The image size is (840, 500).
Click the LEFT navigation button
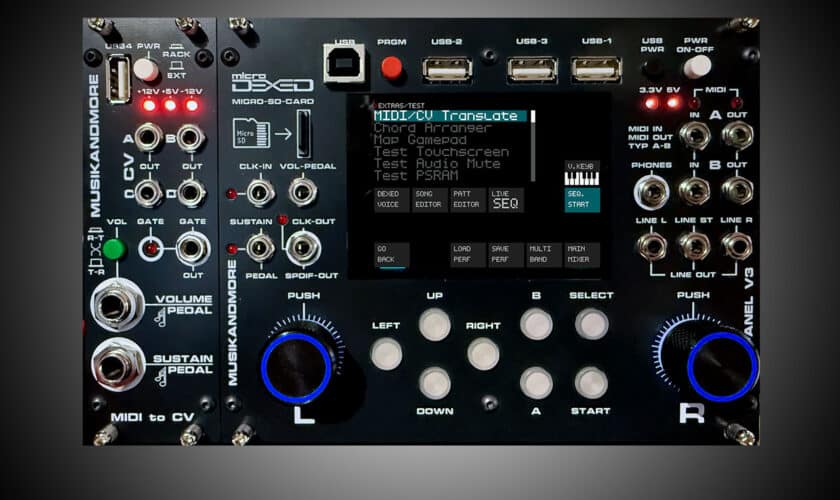[386, 354]
